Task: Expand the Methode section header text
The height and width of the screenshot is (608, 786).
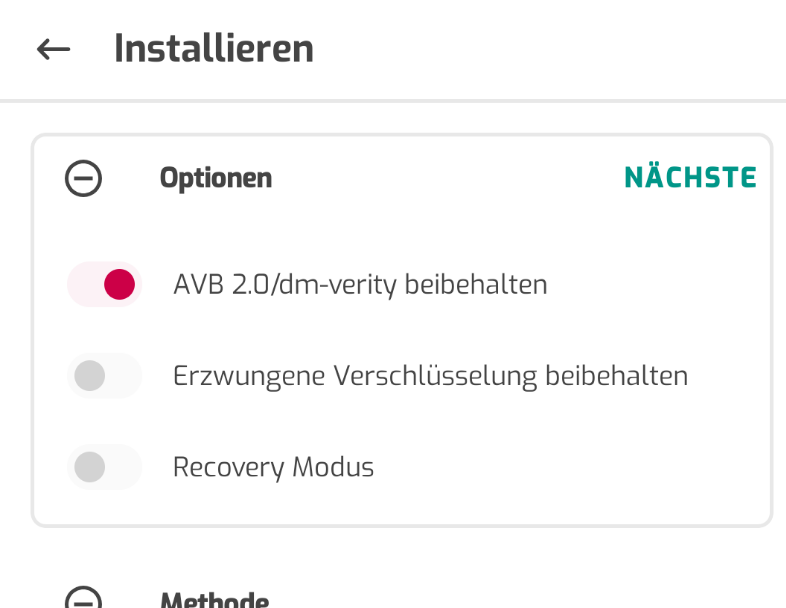Action: (x=215, y=599)
